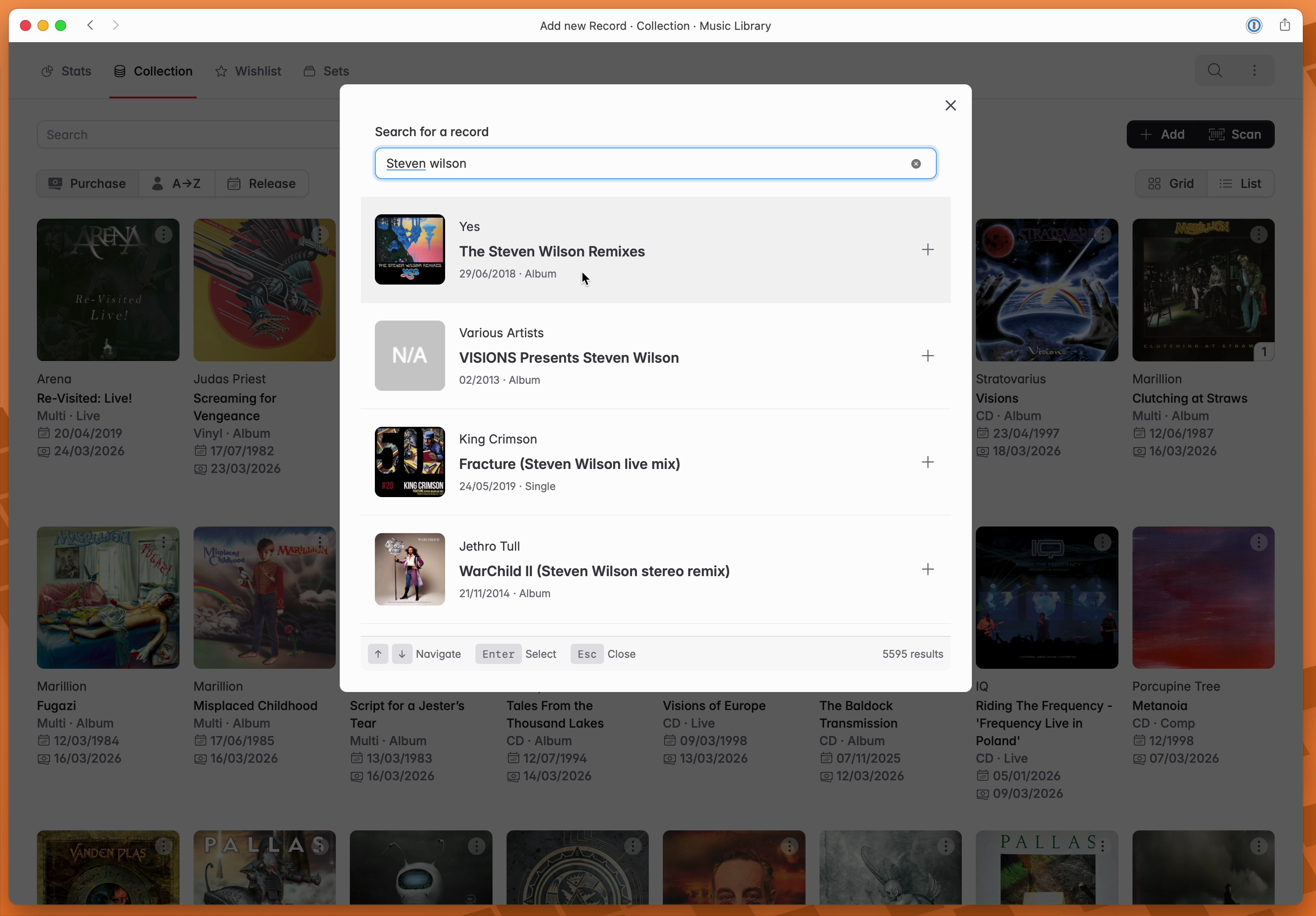Click the Misplaced Childhood title
1316x916 pixels.
pyautogui.click(x=255, y=706)
